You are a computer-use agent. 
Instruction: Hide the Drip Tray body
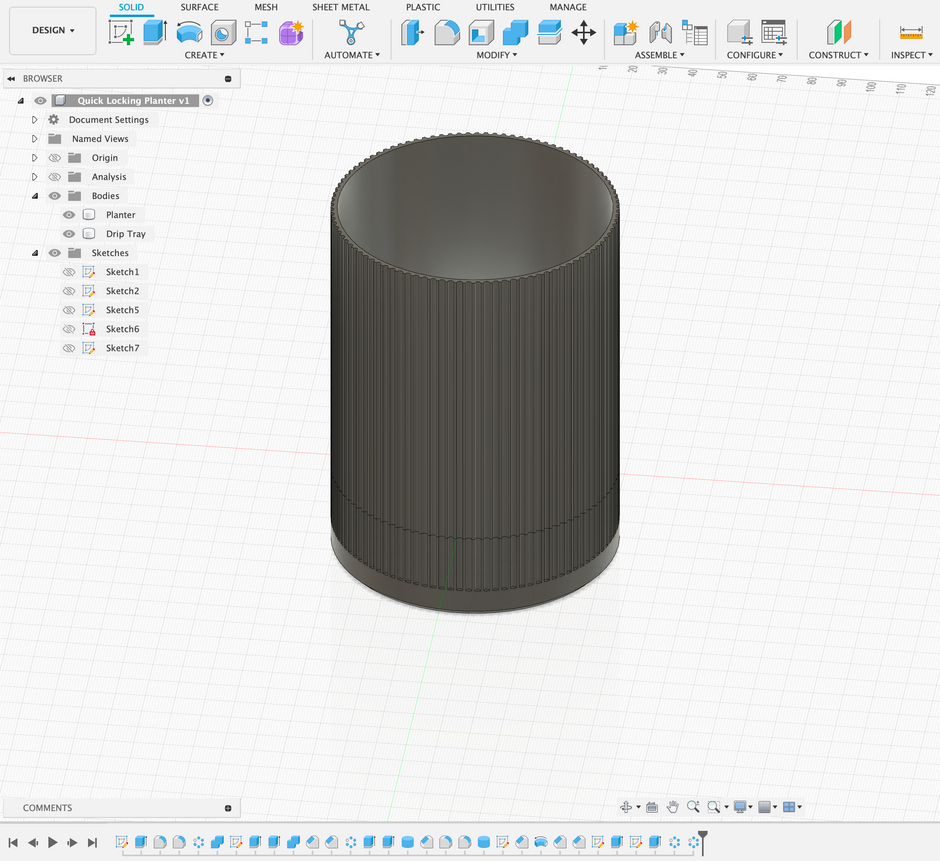[68, 234]
